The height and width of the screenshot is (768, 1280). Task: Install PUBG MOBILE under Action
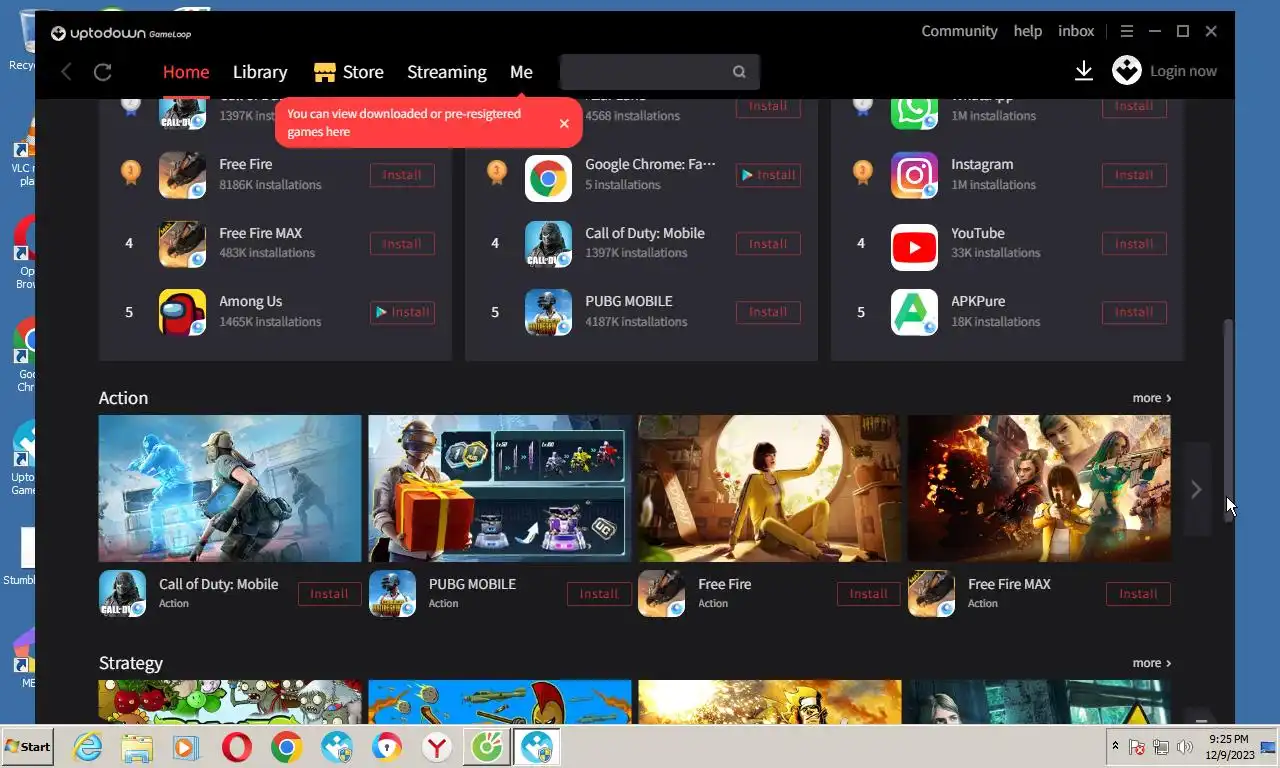pyautogui.click(x=599, y=594)
